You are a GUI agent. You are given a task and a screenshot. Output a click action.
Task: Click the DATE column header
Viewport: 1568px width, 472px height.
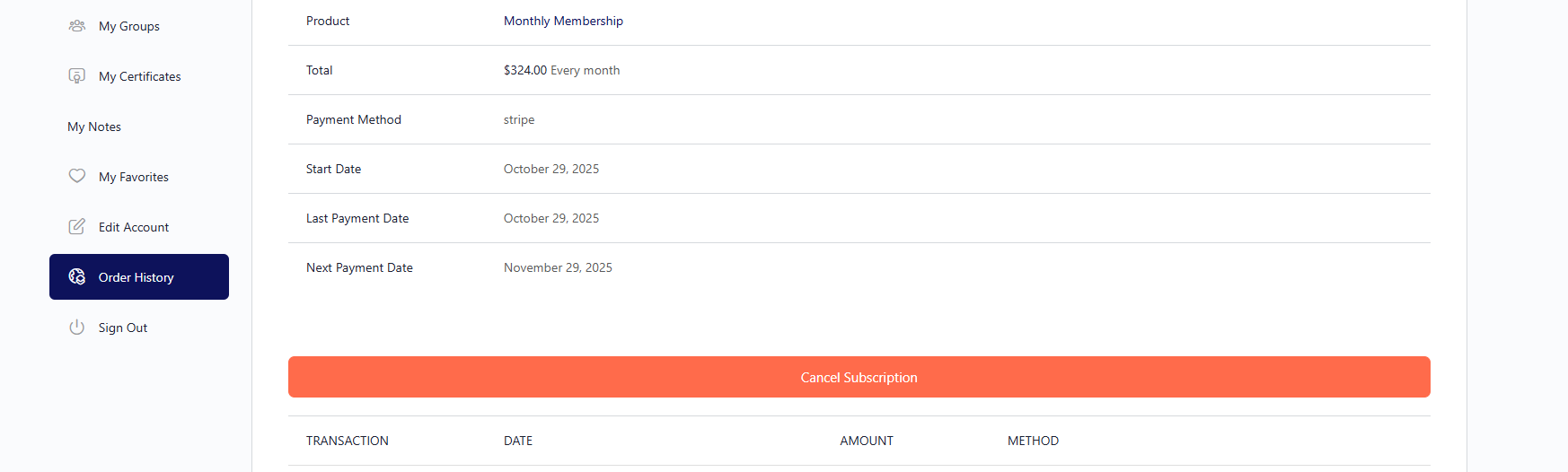[x=518, y=441]
